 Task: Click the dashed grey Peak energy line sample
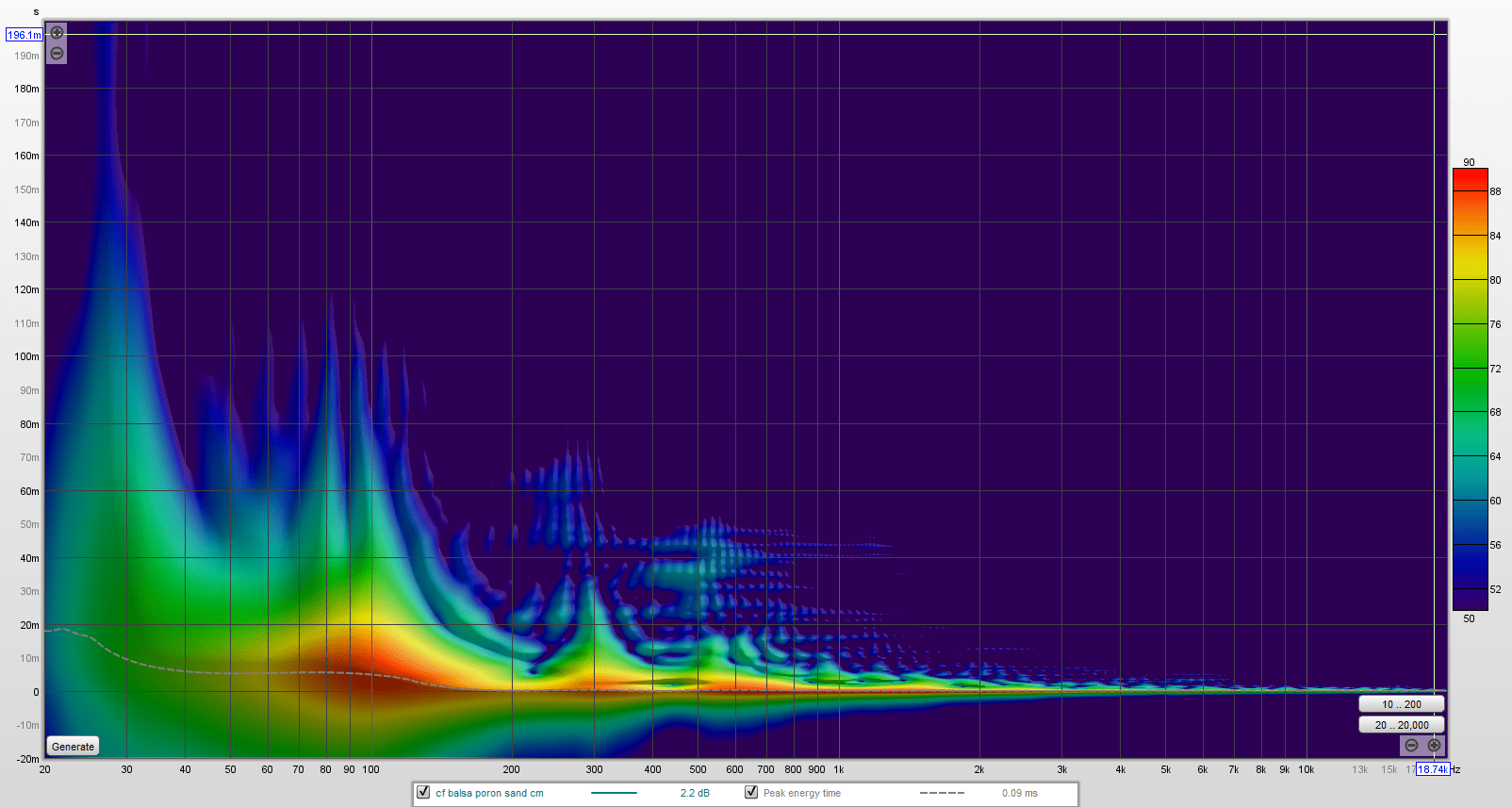(942, 793)
